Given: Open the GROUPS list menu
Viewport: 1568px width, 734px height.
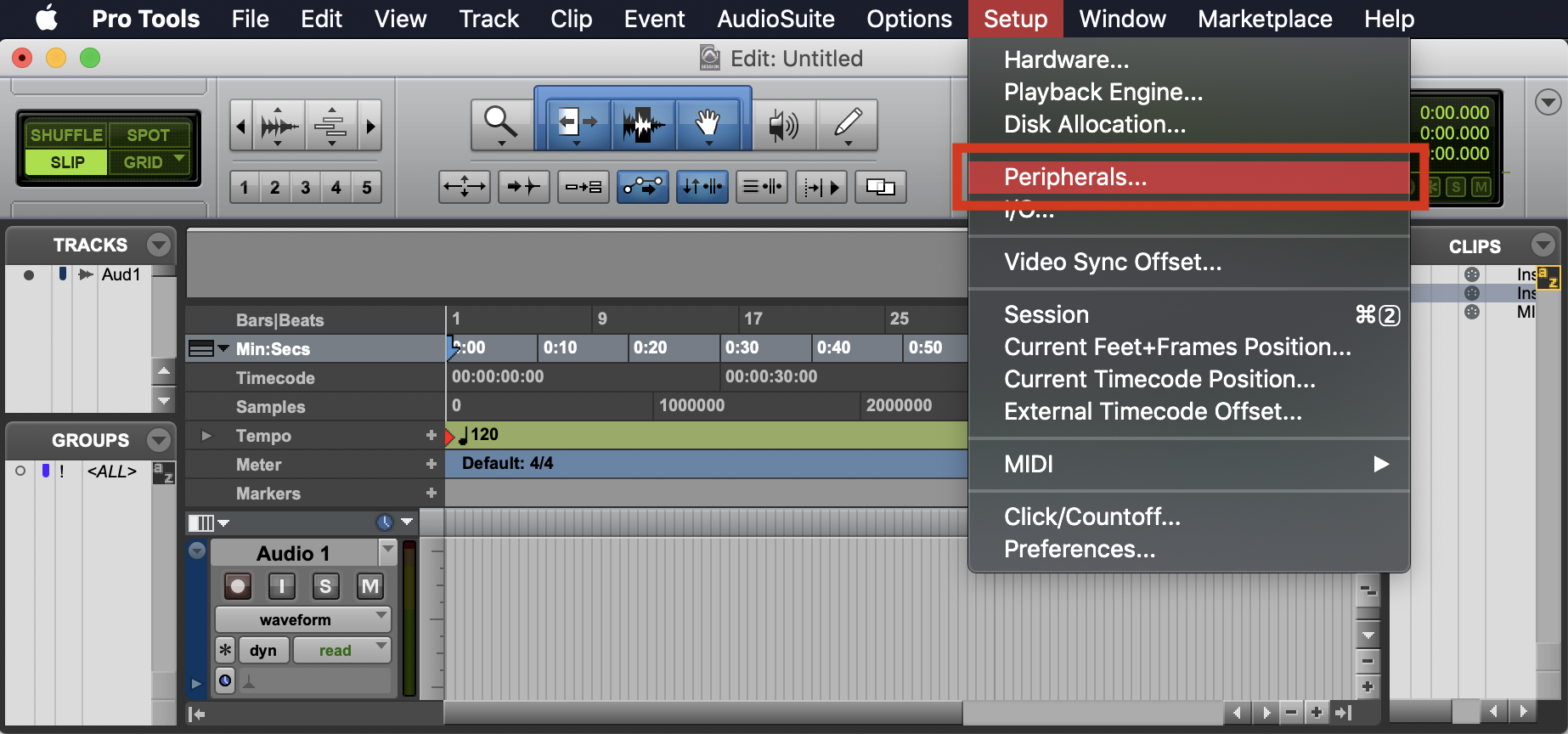Looking at the screenshot, I should pos(159,440).
